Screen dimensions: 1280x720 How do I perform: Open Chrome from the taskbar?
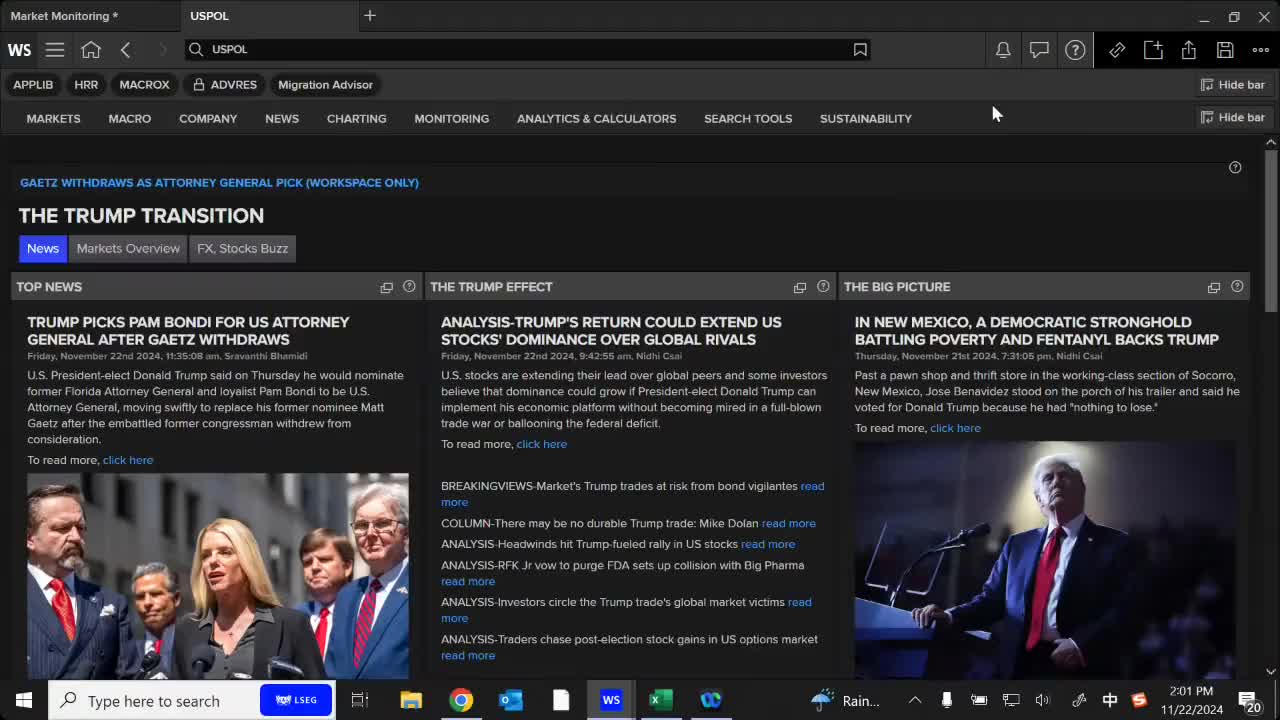point(461,700)
